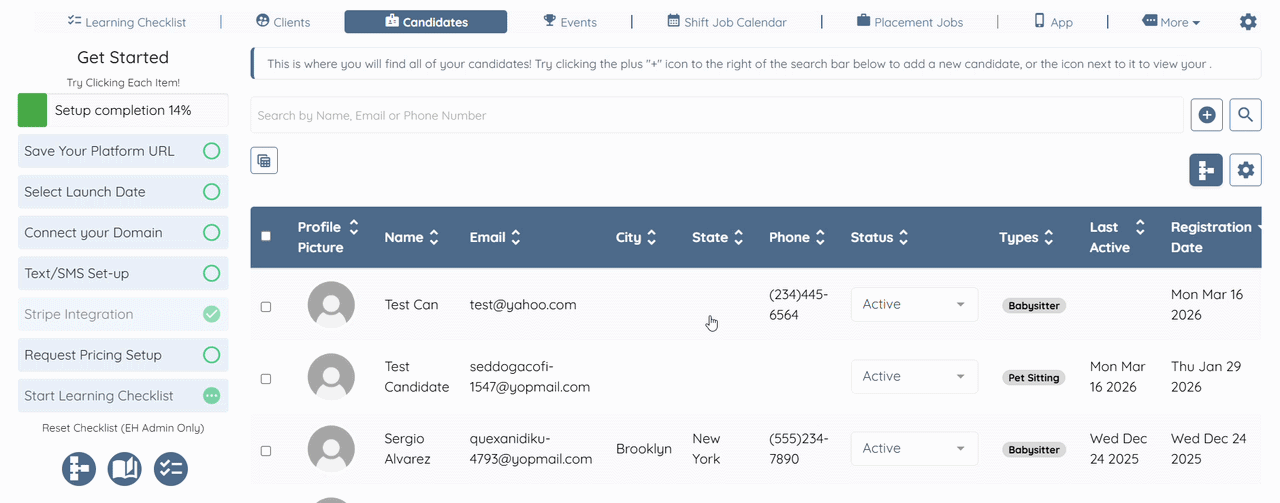Click the Setup completion progress bar
This screenshot has height=503, width=1280.
[x=123, y=110]
